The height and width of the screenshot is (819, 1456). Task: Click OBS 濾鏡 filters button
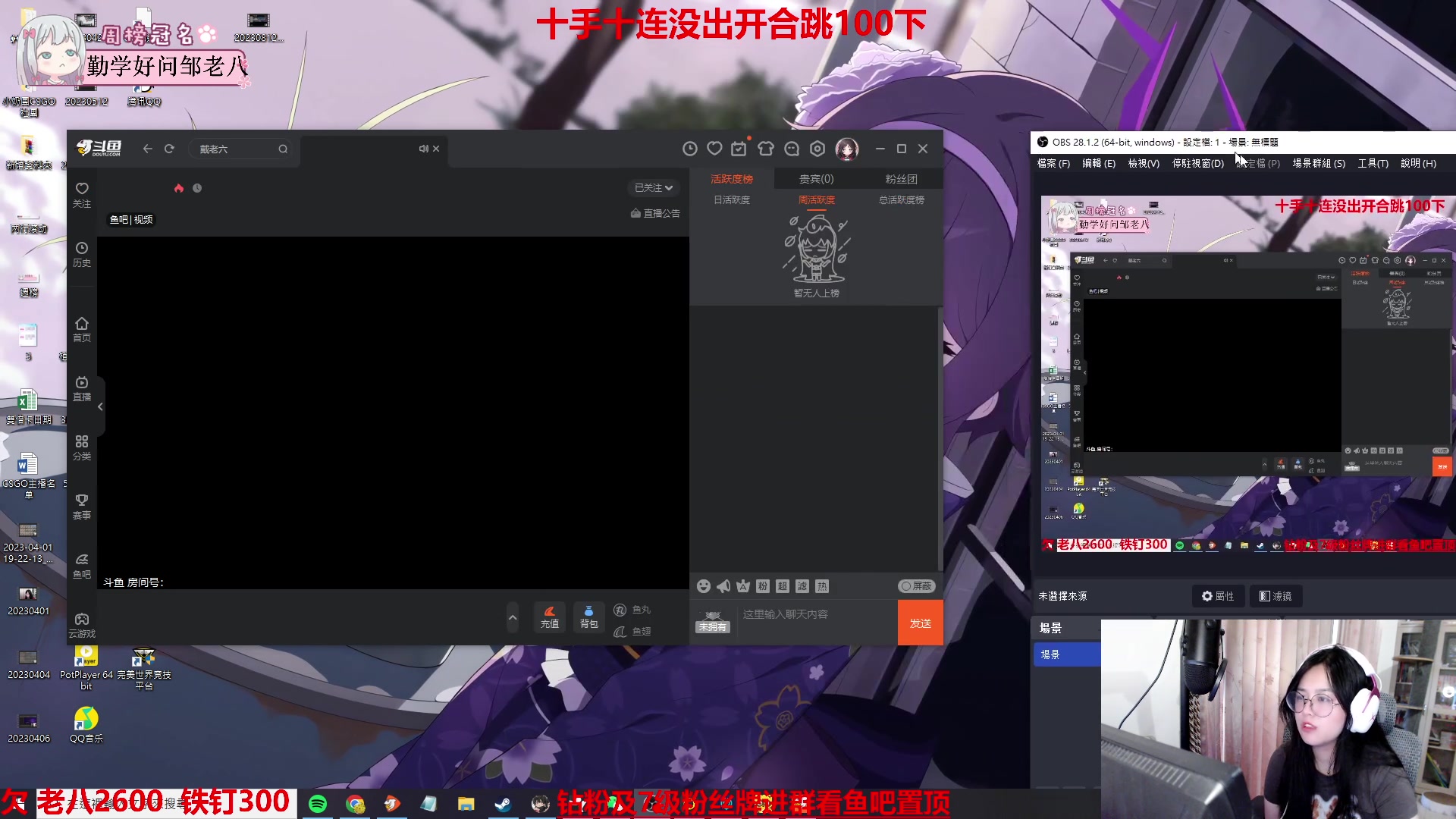(x=1276, y=596)
